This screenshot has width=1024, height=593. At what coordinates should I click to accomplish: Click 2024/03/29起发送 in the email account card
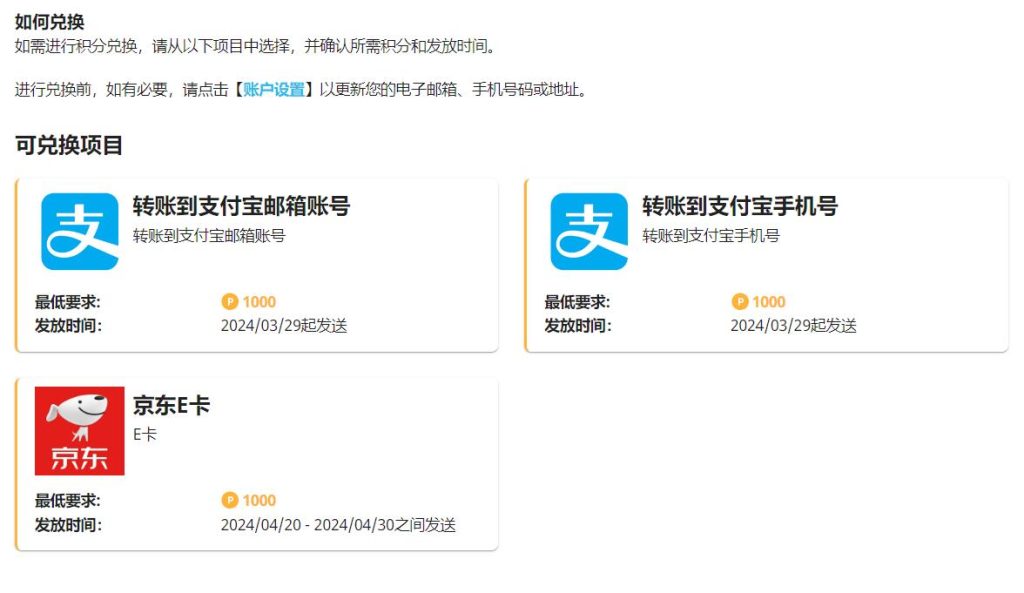(284, 325)
